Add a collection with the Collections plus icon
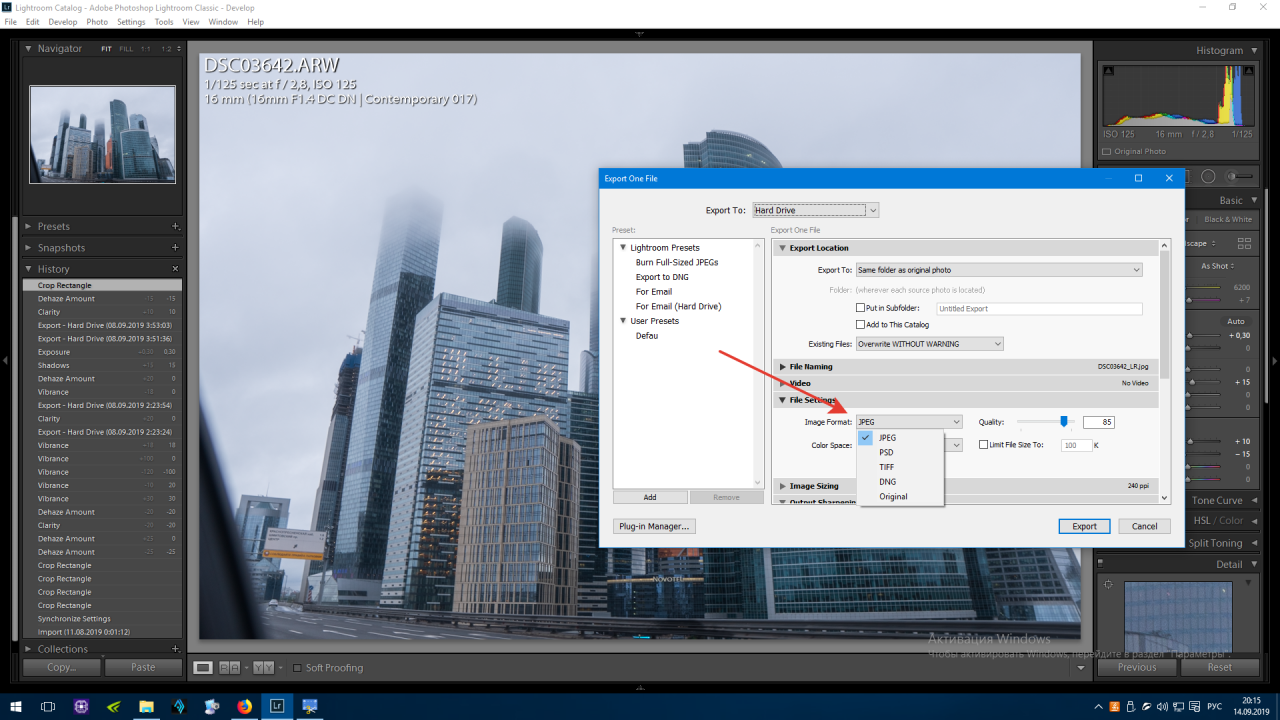 [x=175, y=649]
